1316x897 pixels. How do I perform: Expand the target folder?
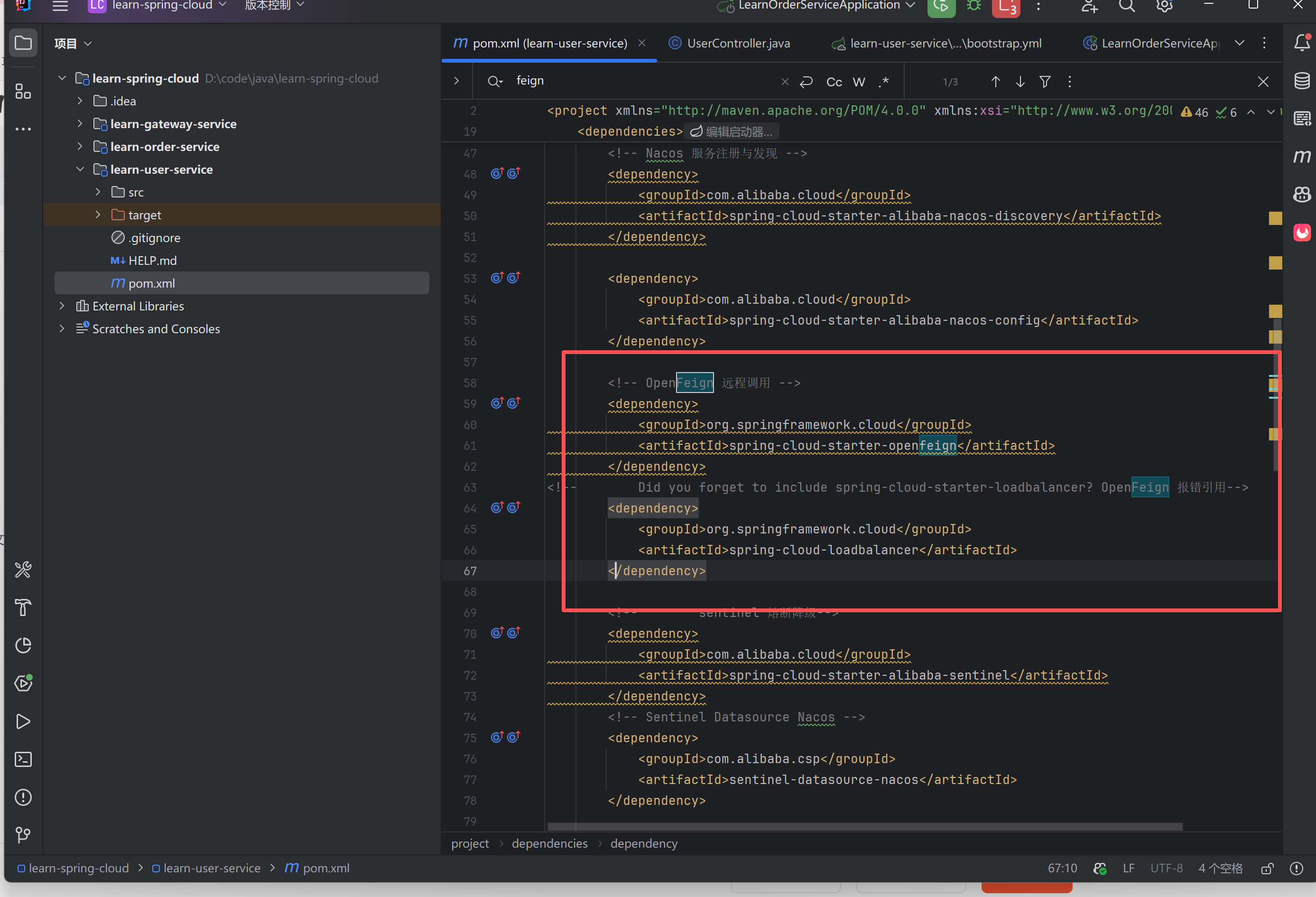(98, 215)
